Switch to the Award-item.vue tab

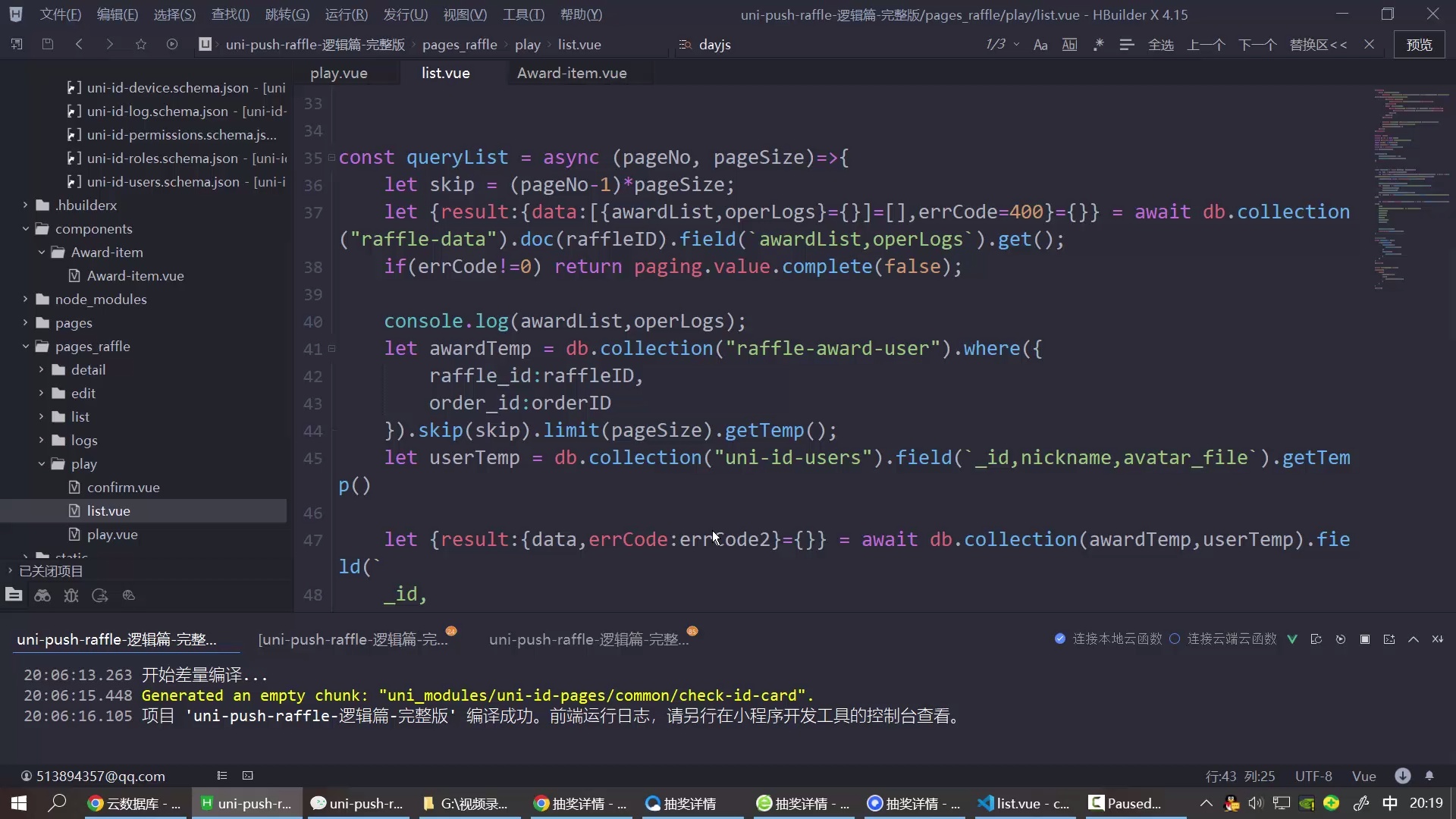tap(572, 73)
